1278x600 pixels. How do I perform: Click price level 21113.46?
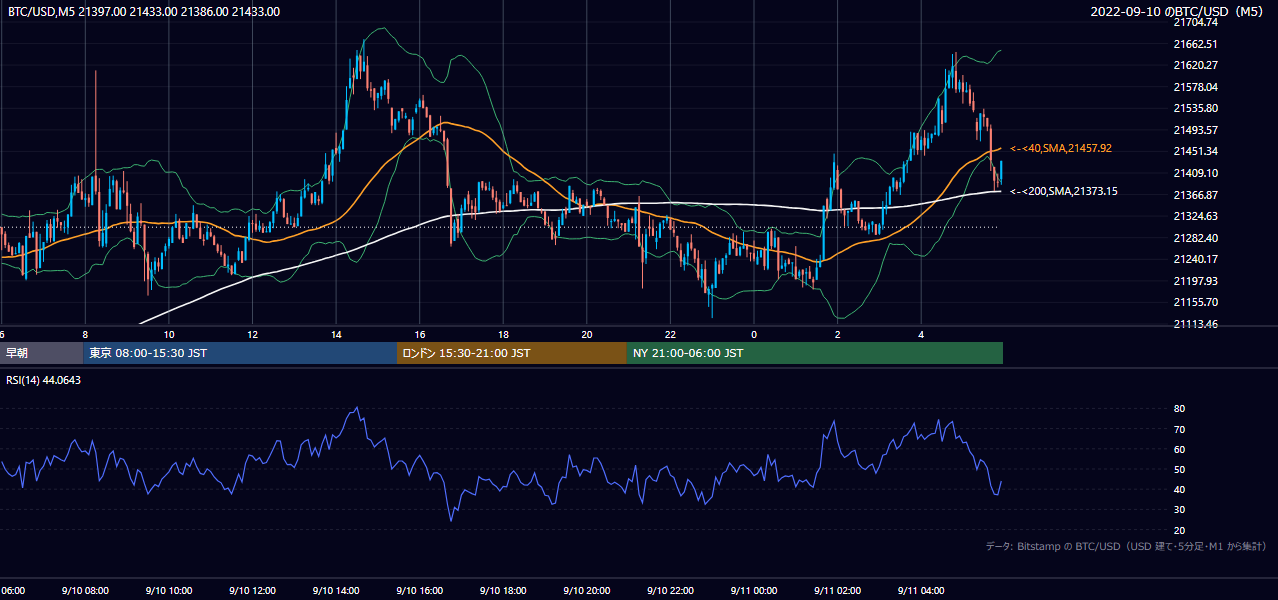coord(1195,324)
